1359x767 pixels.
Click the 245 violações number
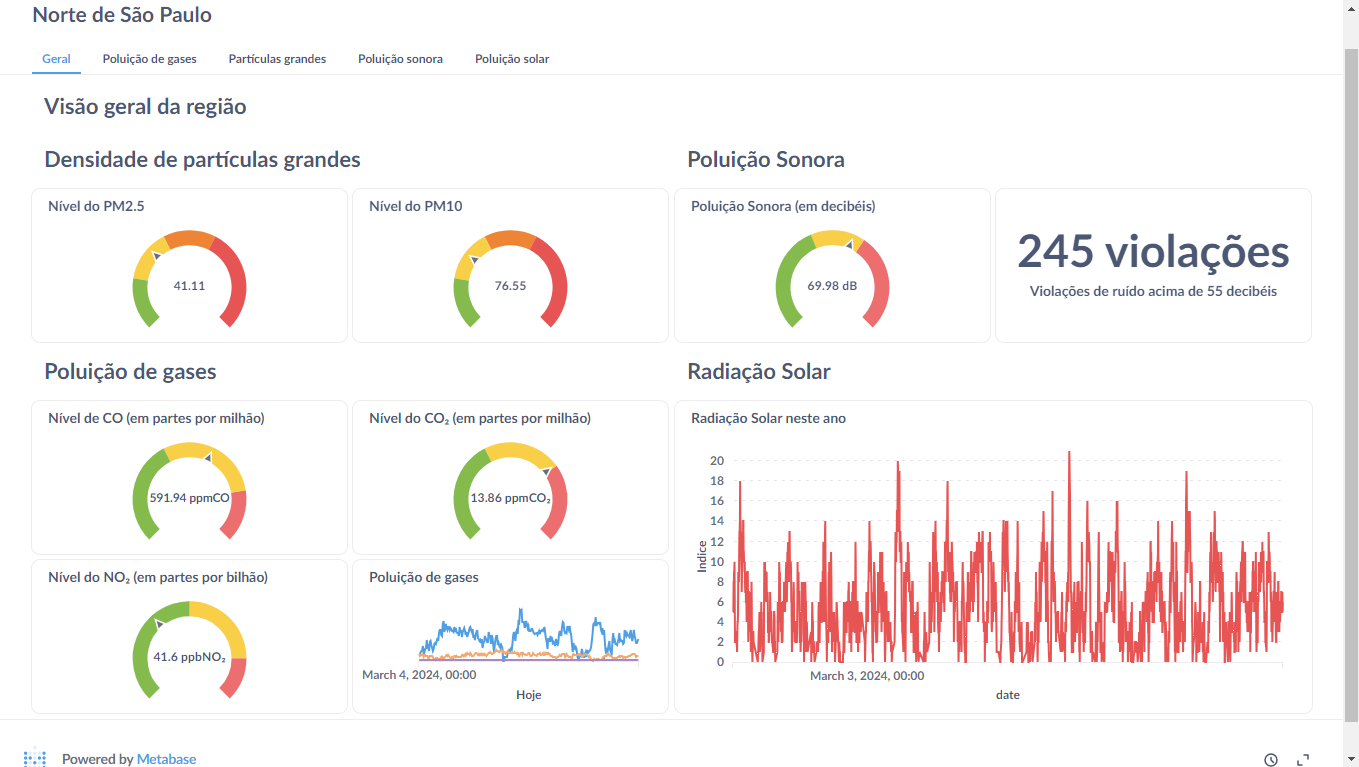(1153, 251)
